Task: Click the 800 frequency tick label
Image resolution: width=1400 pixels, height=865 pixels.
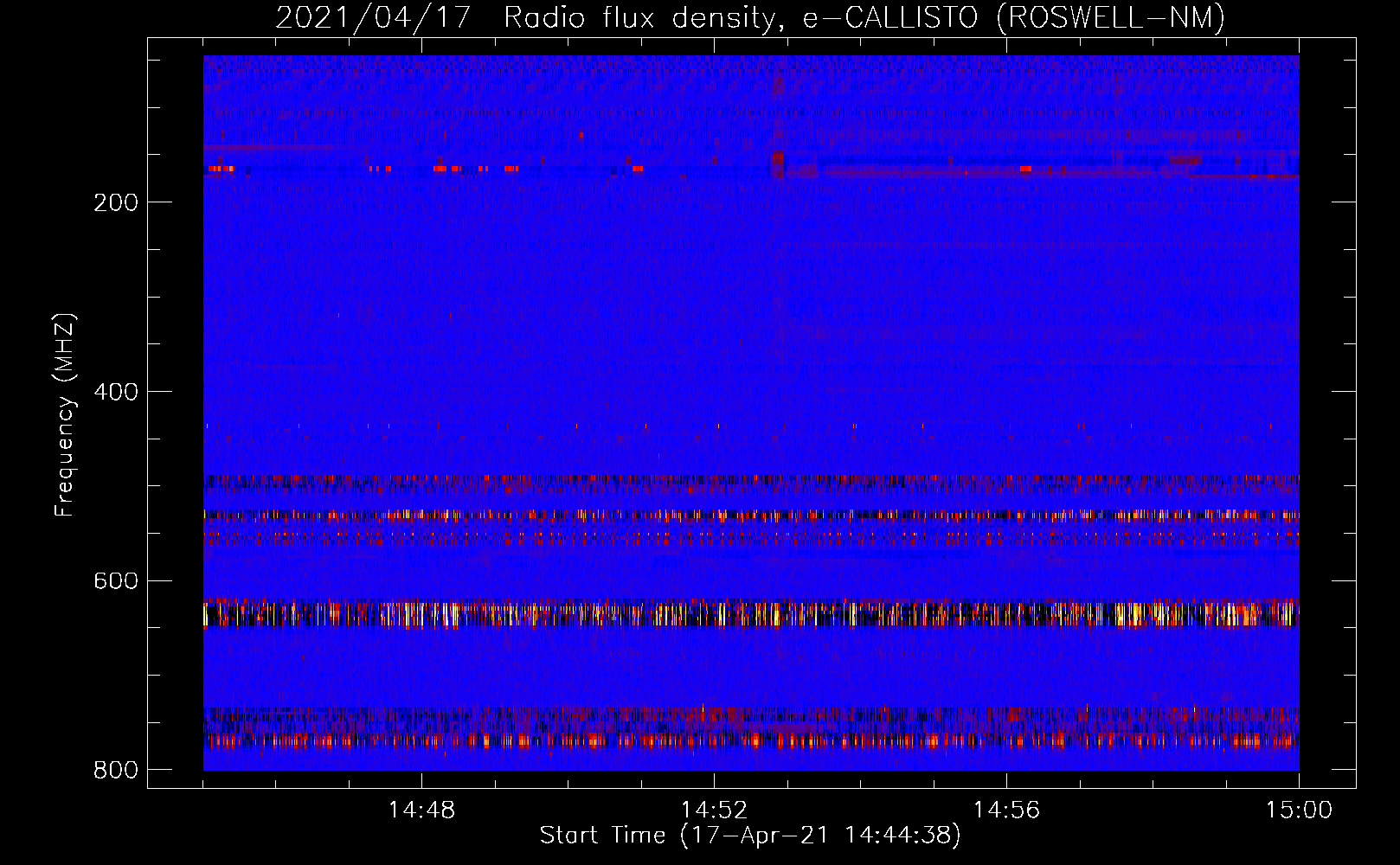Action: pyautogui.click(x=116, y=769)
